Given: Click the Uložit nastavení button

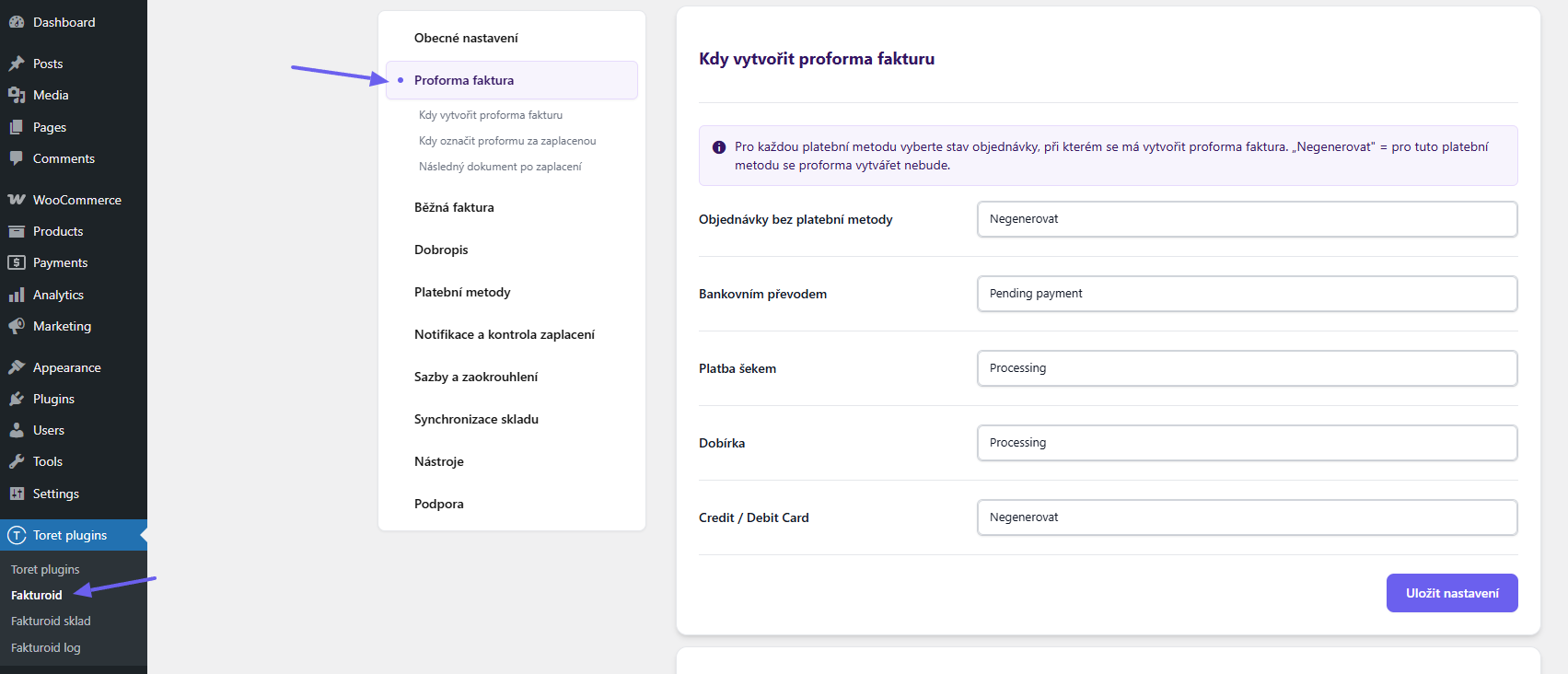Looking at the screenshot, I should [x=1452, y=593].
